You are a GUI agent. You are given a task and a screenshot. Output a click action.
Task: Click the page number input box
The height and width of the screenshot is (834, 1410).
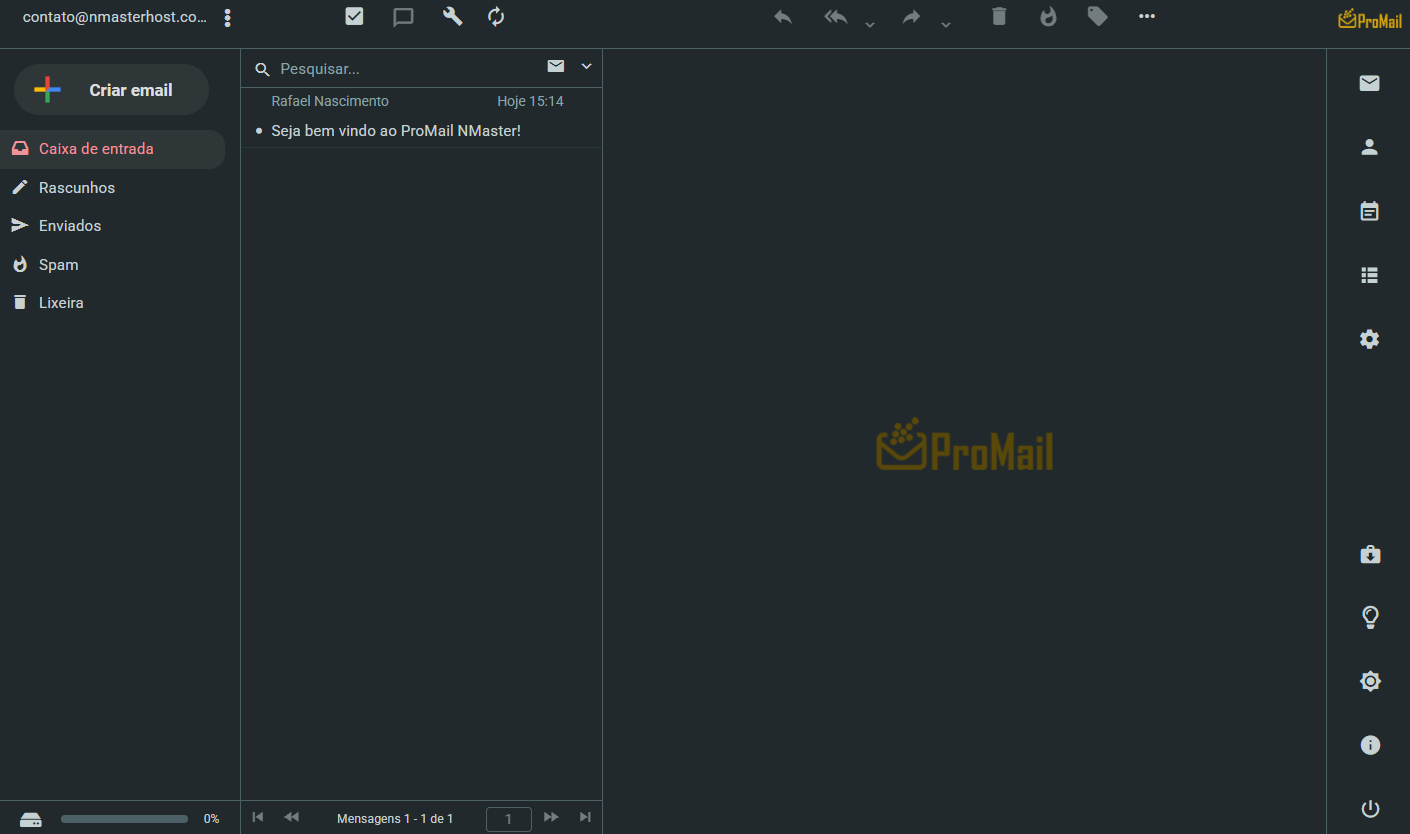(x=509, y=819)
